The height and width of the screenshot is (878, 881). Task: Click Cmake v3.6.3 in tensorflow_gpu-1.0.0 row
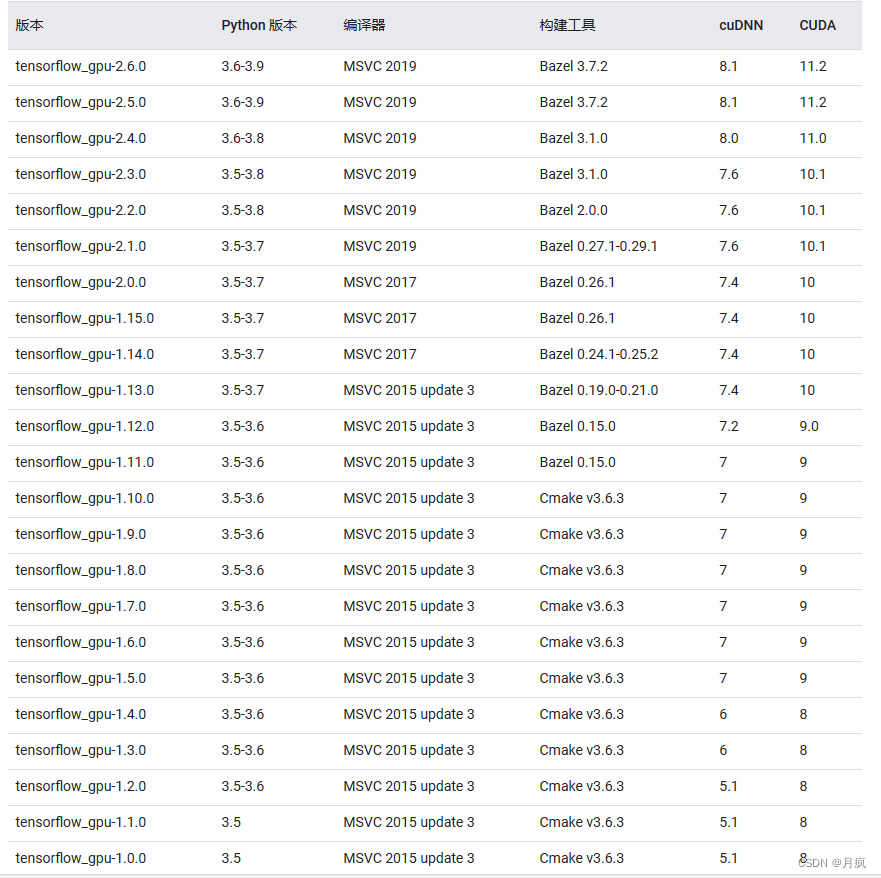[582, 857]
